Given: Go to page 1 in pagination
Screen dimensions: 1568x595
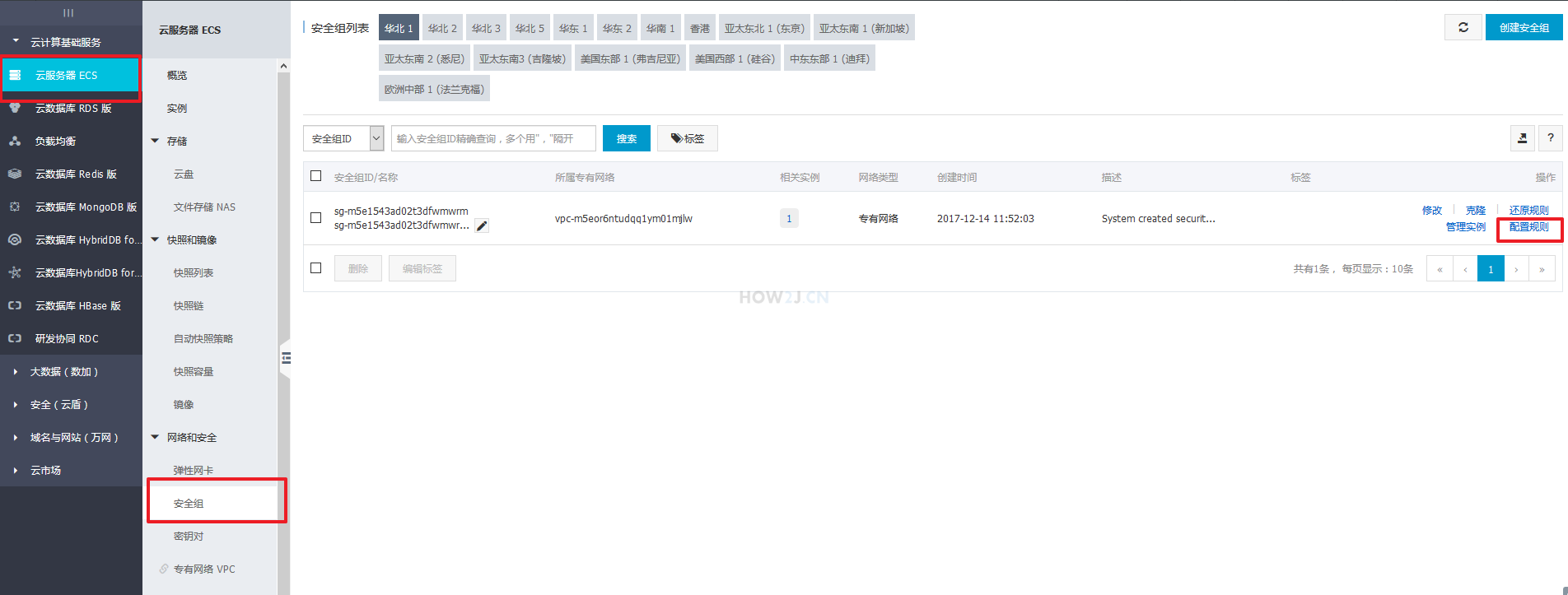Looking at the screenshot, I should point(1491,268).
